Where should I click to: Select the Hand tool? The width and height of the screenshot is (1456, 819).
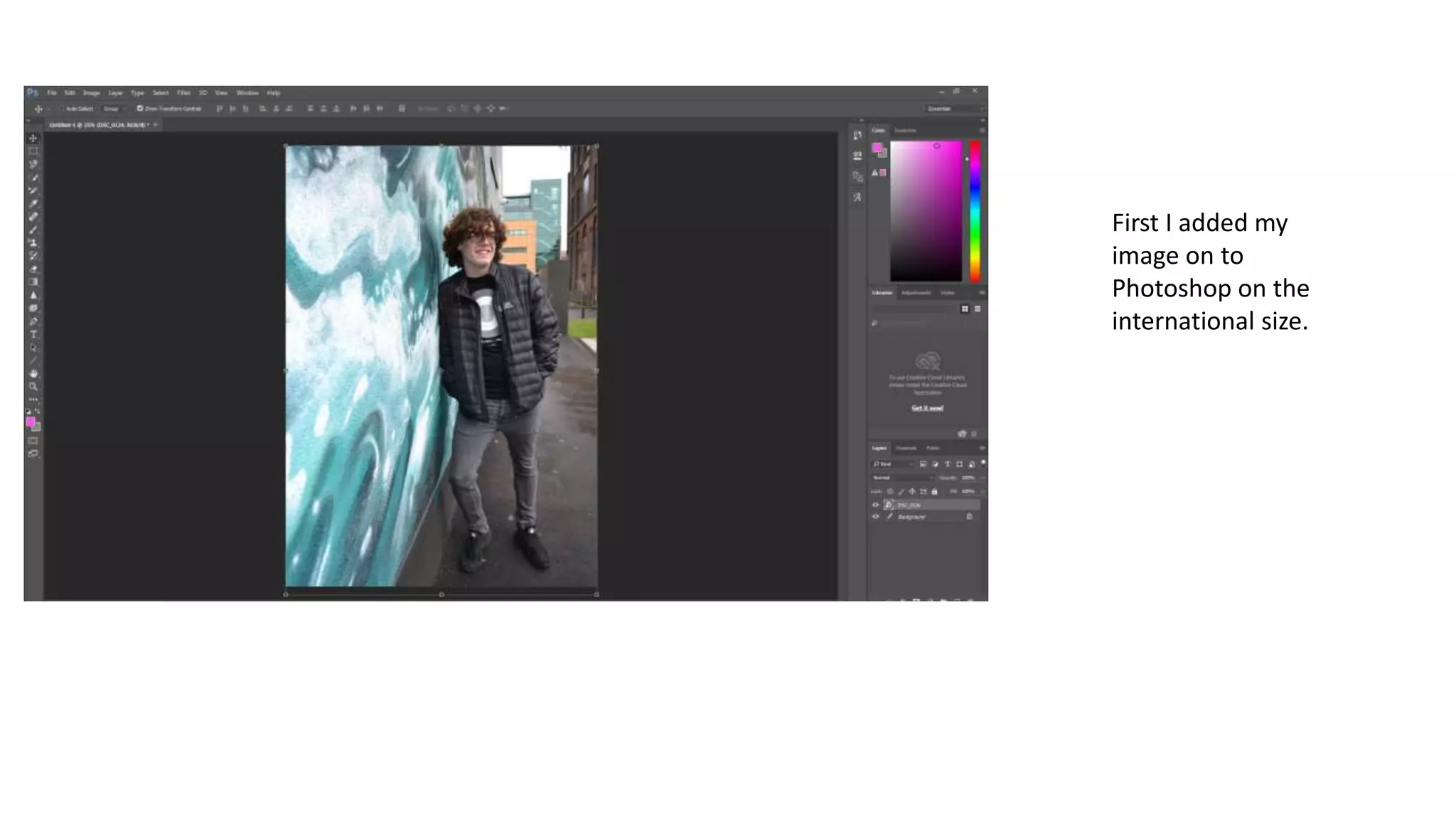[33, 374]
